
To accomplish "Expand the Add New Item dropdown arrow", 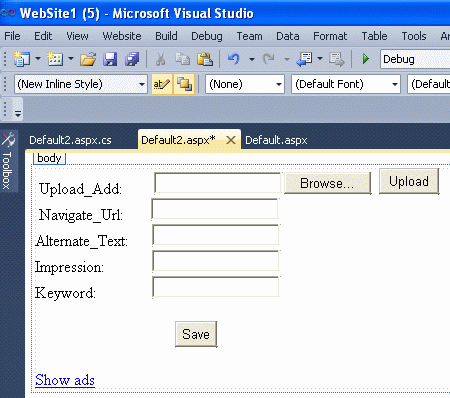I will pyautogui.click(x=71, y=59).
